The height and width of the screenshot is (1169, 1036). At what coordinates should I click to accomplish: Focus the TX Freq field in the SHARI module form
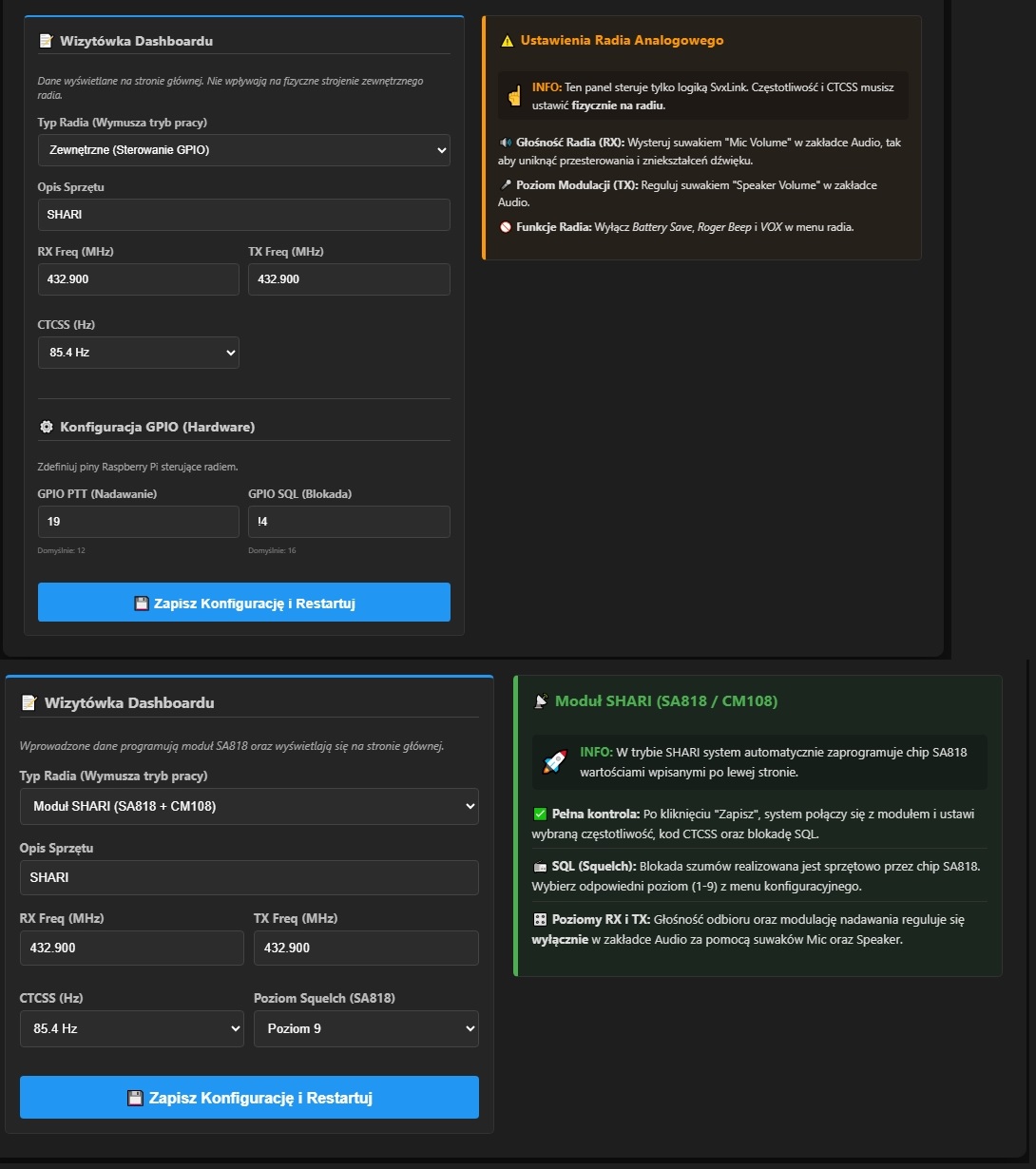click(366, 949)
